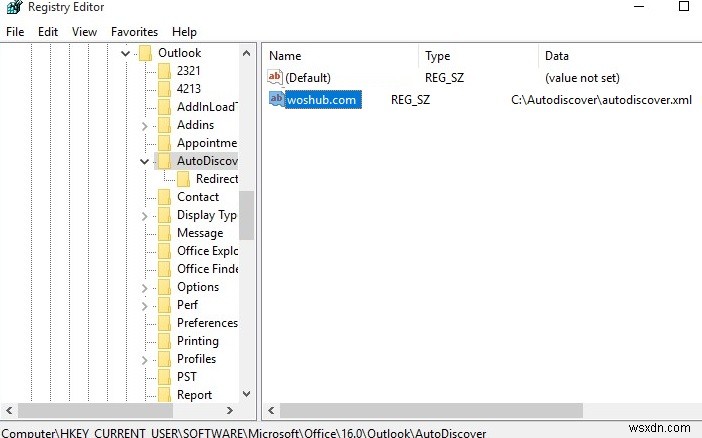This screenshot has height=438, width=702.
Task: Click the Perf folder icon
Action: [164, 305]
